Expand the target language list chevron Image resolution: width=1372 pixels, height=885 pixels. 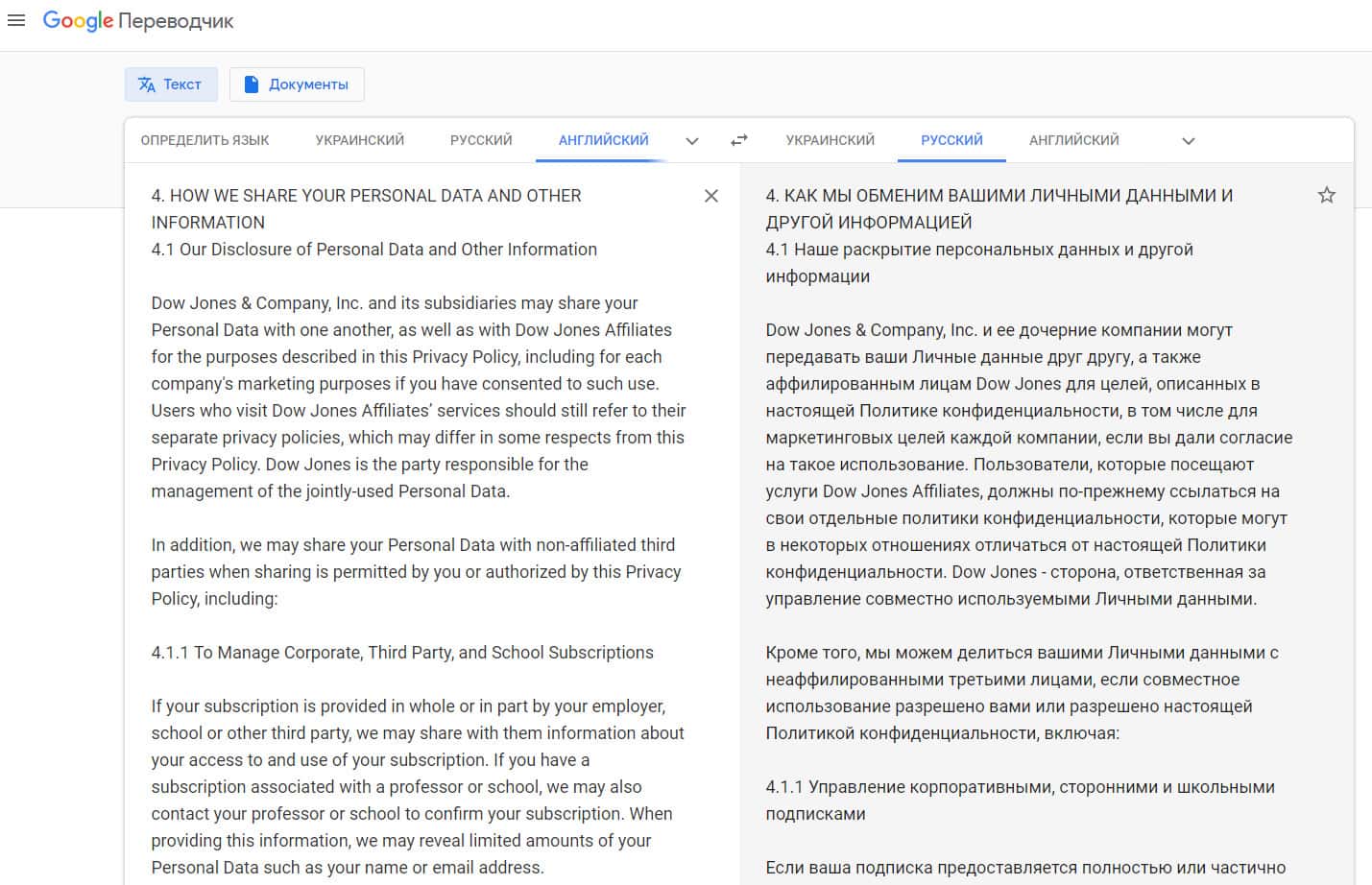(x=1189, y=141)
